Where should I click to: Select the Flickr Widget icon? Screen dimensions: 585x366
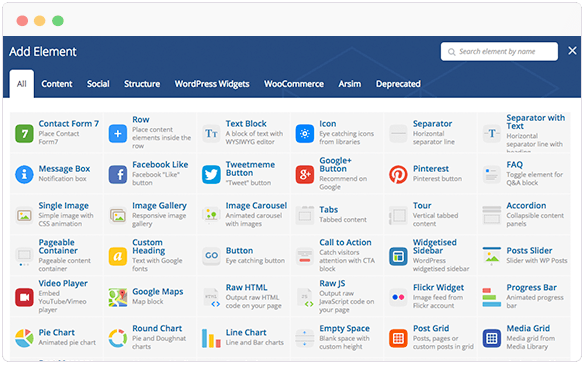click(398, 297)
